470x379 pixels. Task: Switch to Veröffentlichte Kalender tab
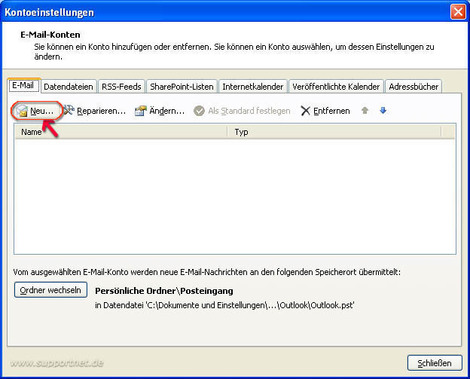[336, 87]
